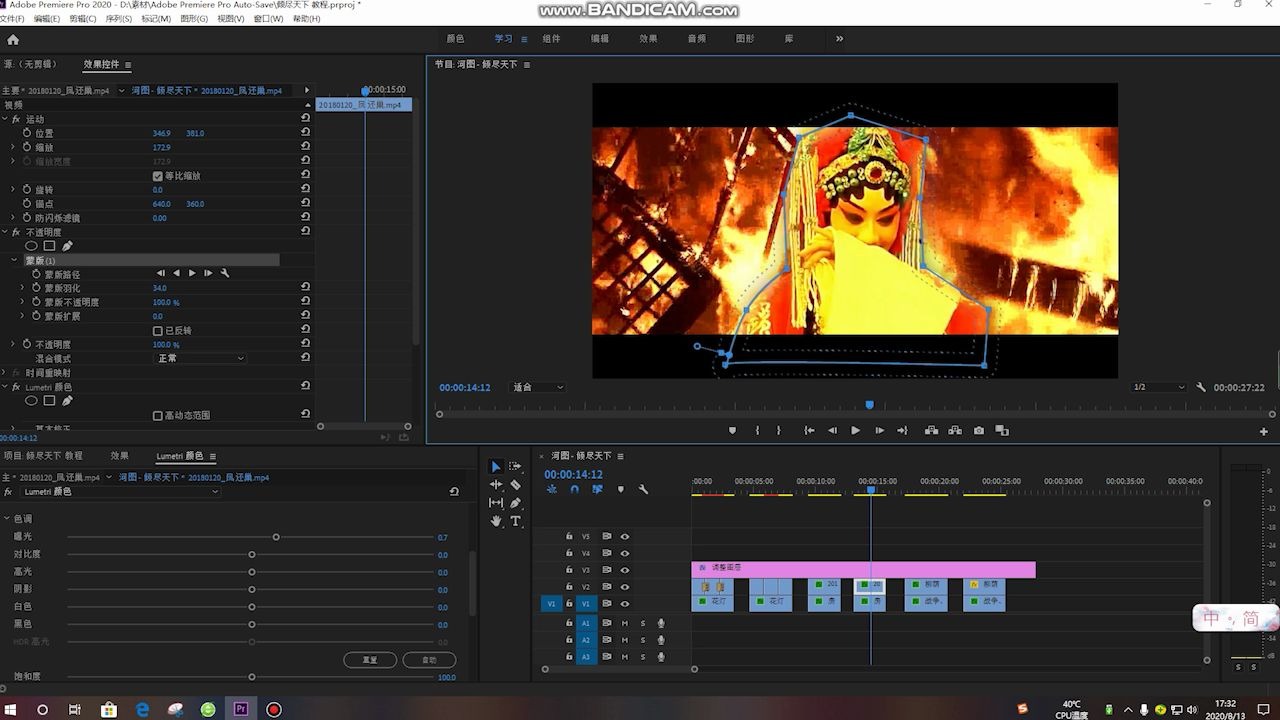Track selected mask forward
The height and width of the screenshot is (720, 1280).
coord(192,273)
